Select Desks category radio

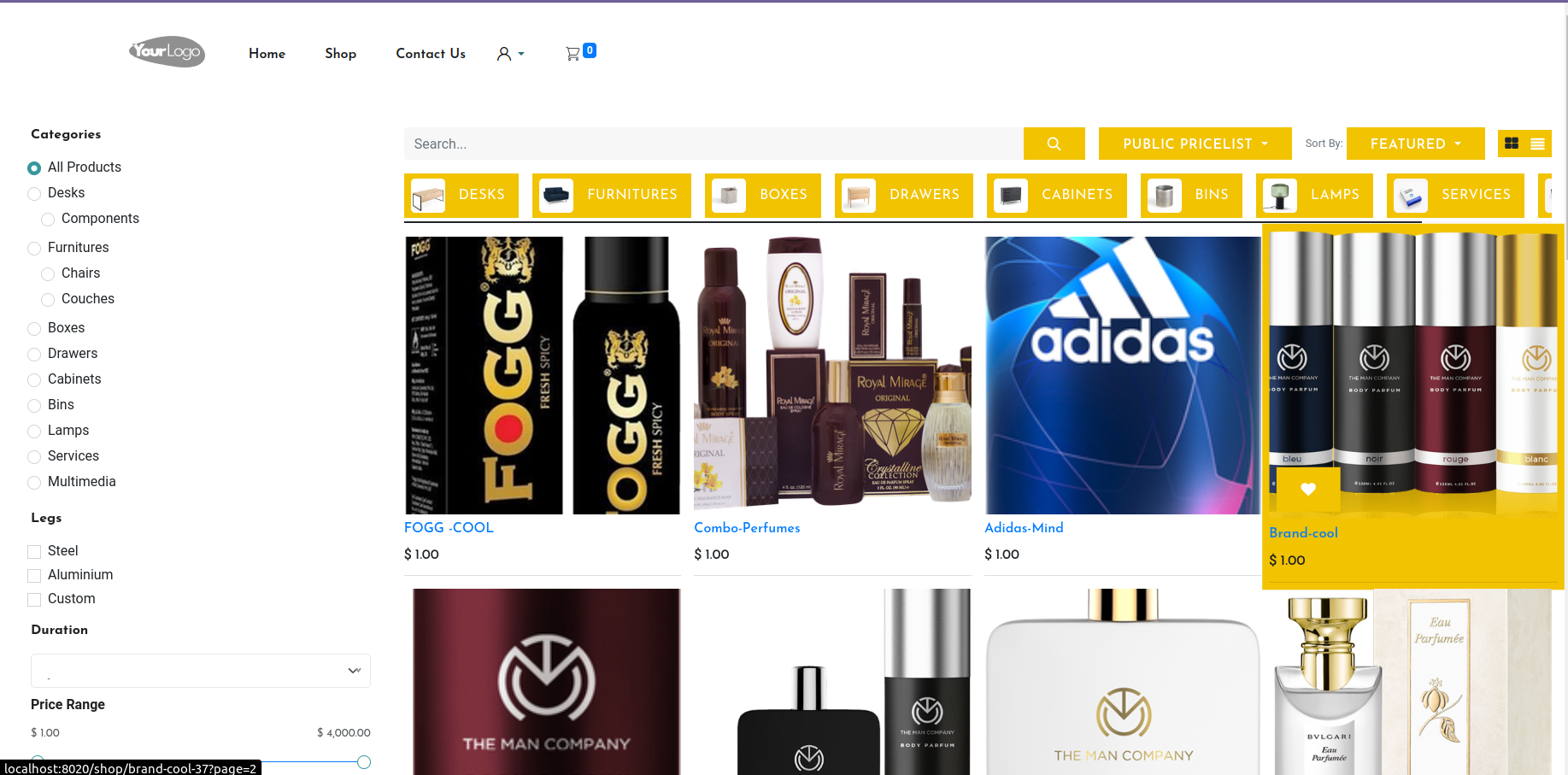(x=34, y=194)
